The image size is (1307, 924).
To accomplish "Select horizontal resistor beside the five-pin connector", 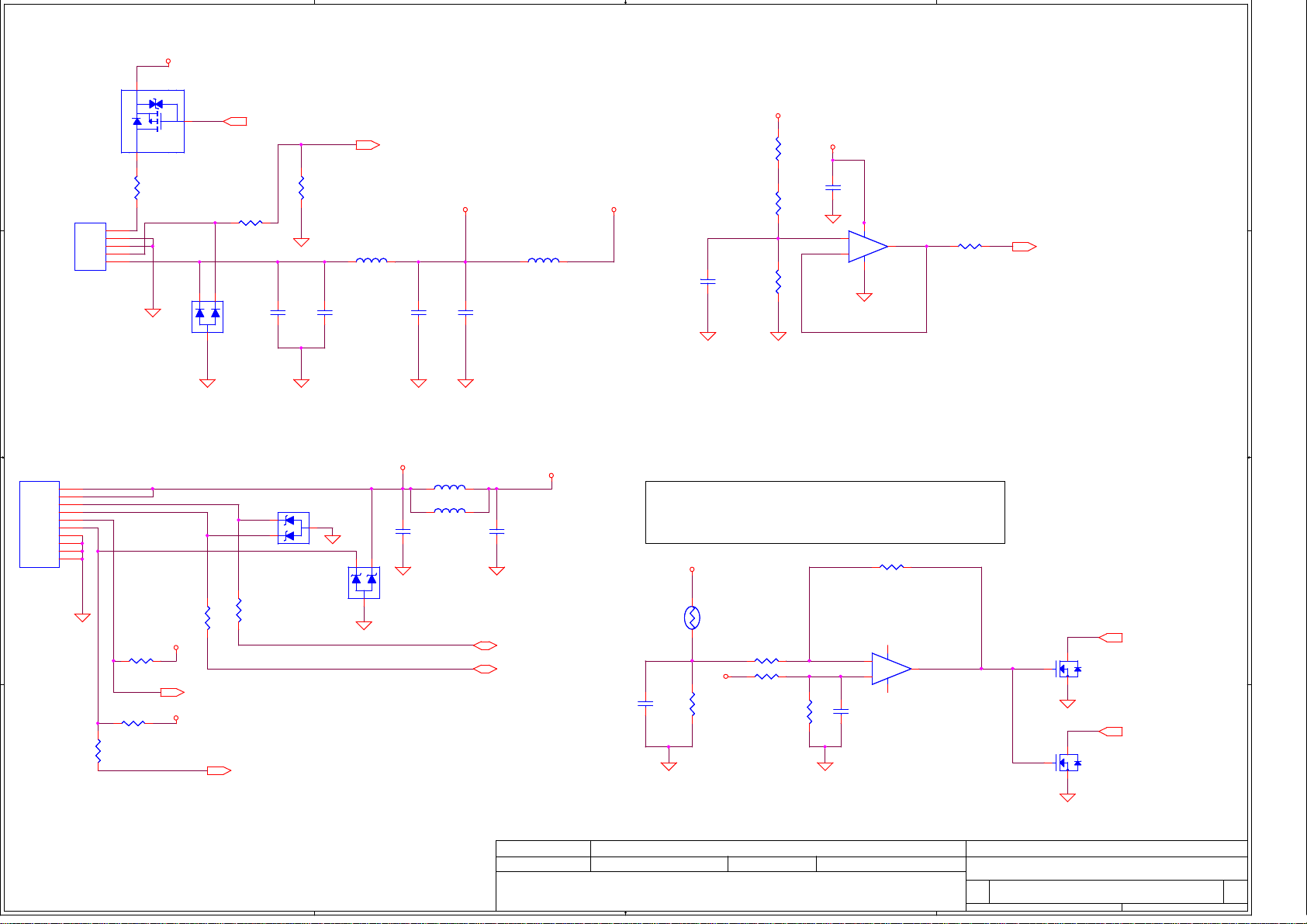I will pos(251,223).
